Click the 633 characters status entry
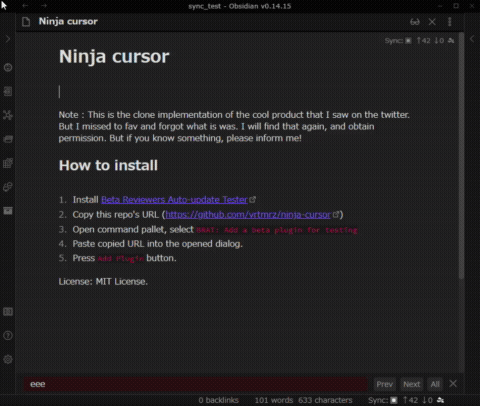 pos(325,400)
